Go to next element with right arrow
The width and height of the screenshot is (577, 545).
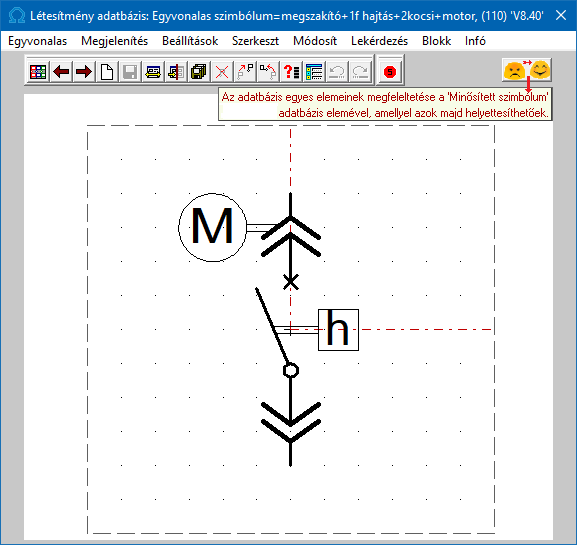pos(84,72)
